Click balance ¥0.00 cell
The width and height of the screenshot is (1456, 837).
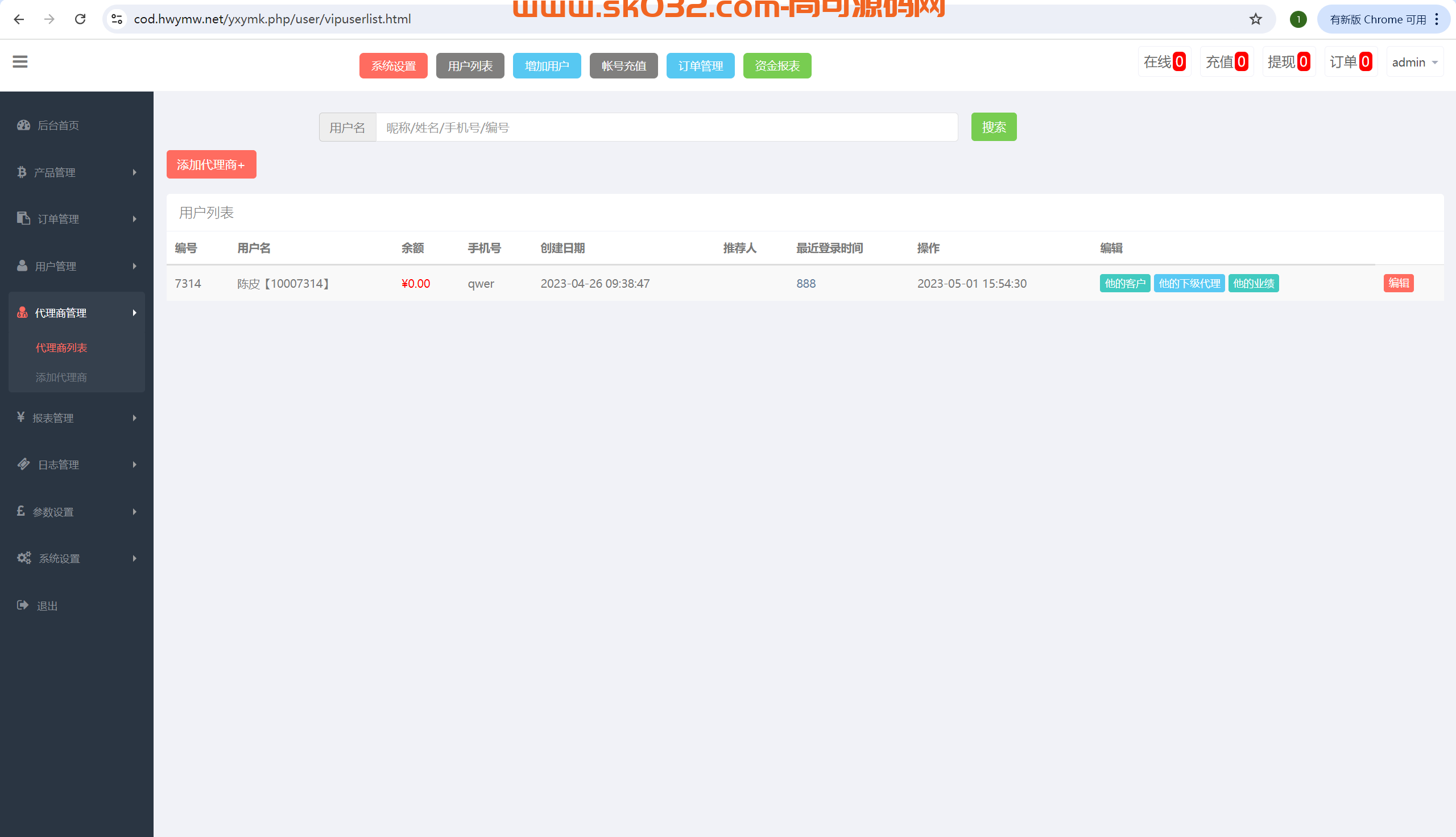click(416, 283)
